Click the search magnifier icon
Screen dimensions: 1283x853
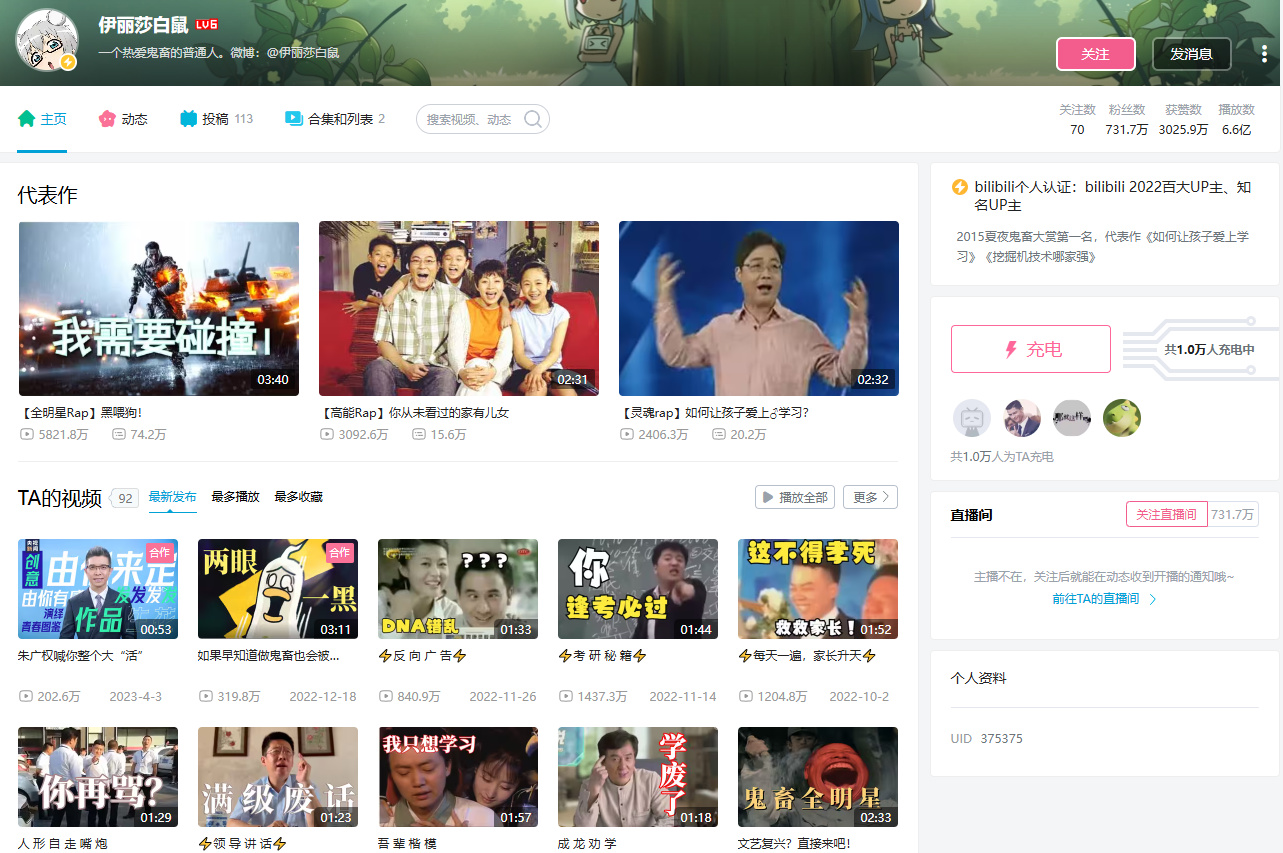[x=533, y=119]
